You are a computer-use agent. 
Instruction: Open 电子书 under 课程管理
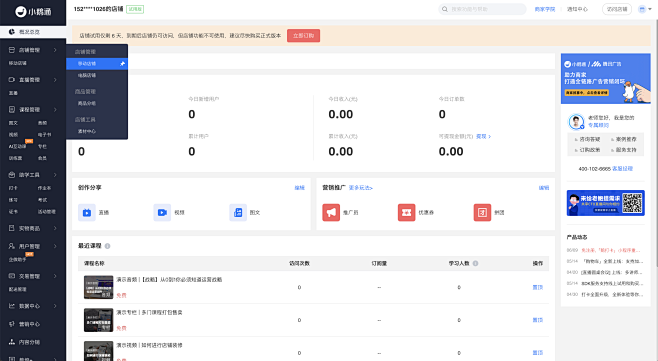[44, 135]
